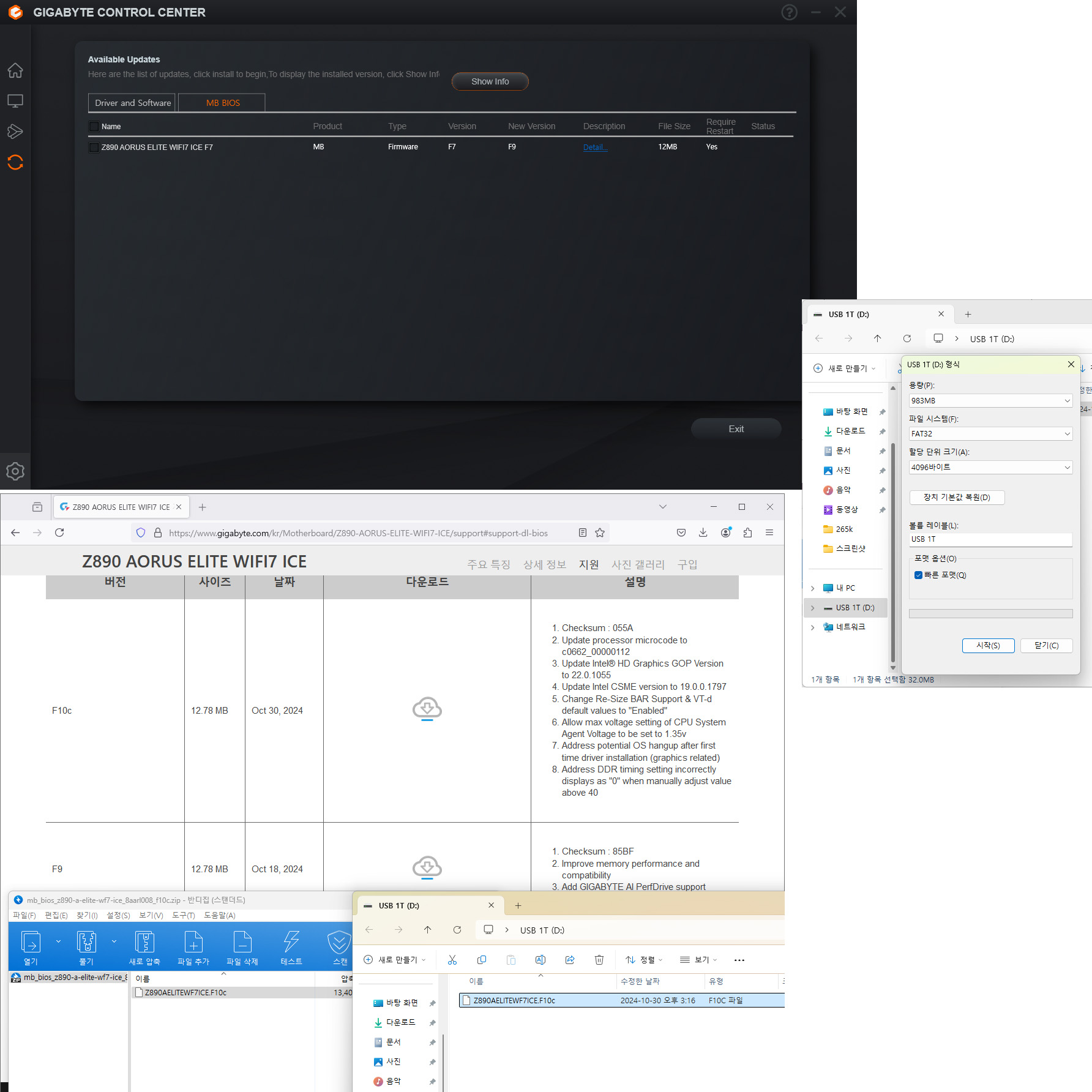
Task: Click the Show Info button
Action: click(490, 81)
